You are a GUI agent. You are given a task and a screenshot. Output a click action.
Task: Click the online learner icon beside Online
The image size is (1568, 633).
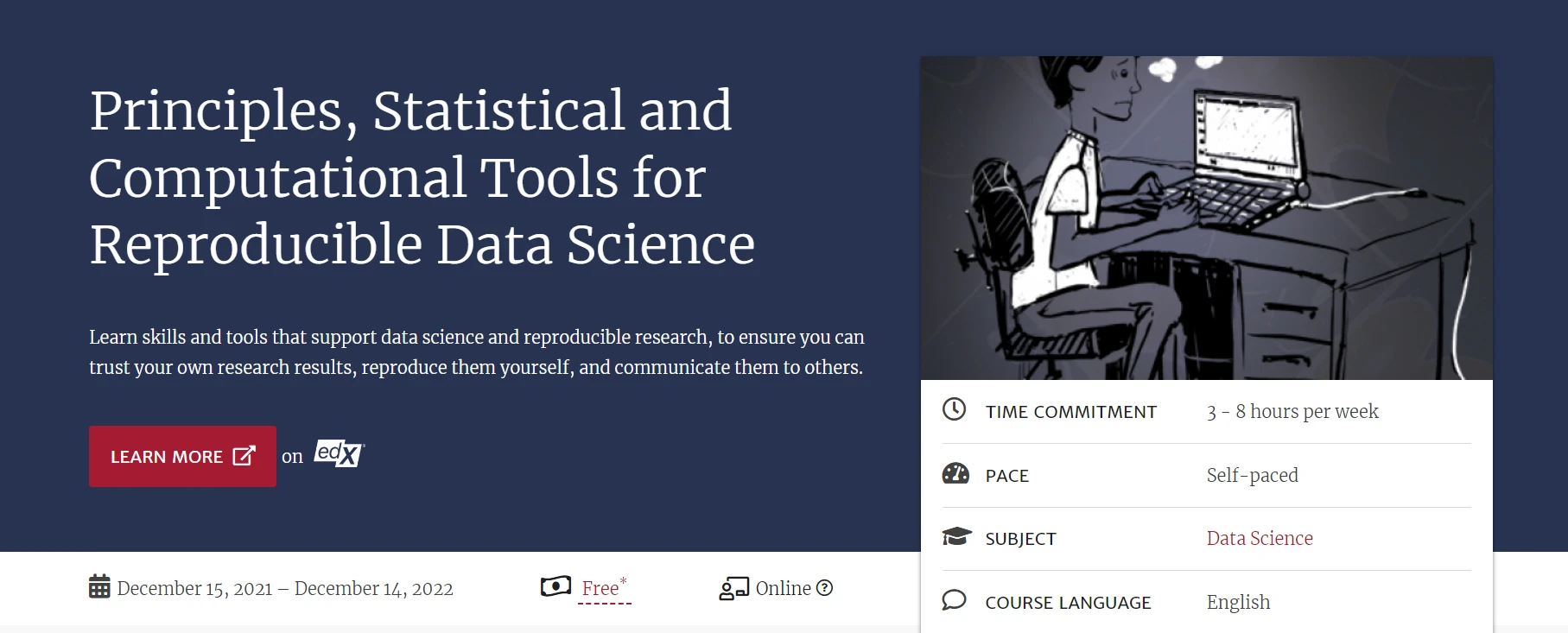pos(734,588)
